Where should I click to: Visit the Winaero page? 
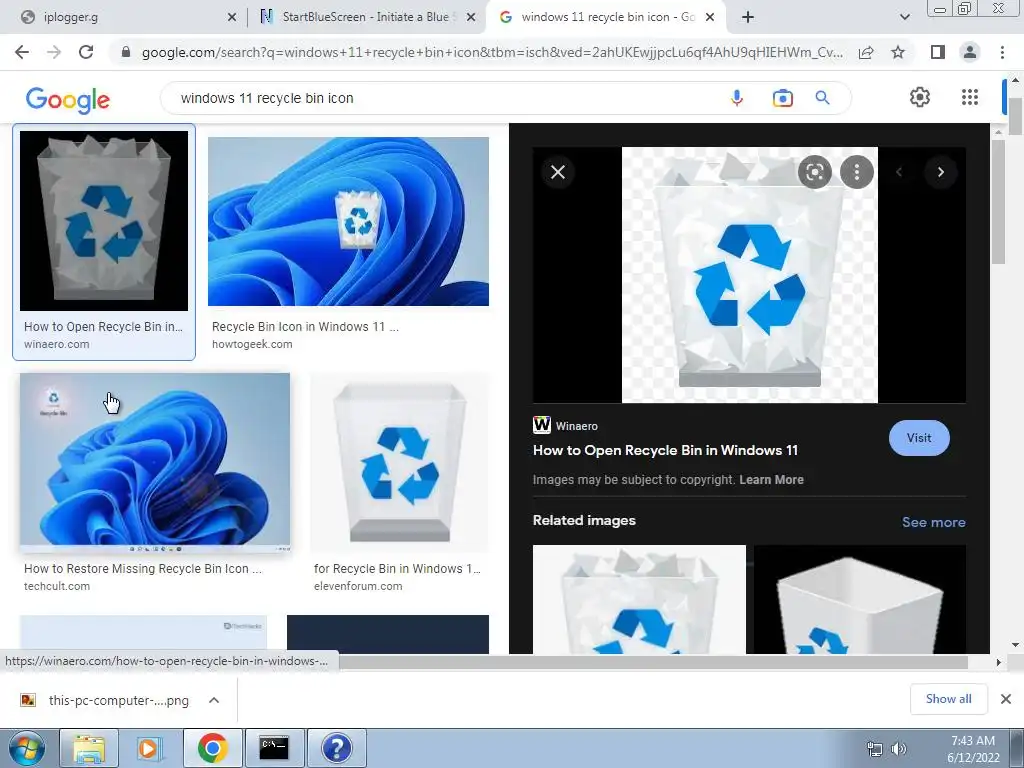[919, 438]
